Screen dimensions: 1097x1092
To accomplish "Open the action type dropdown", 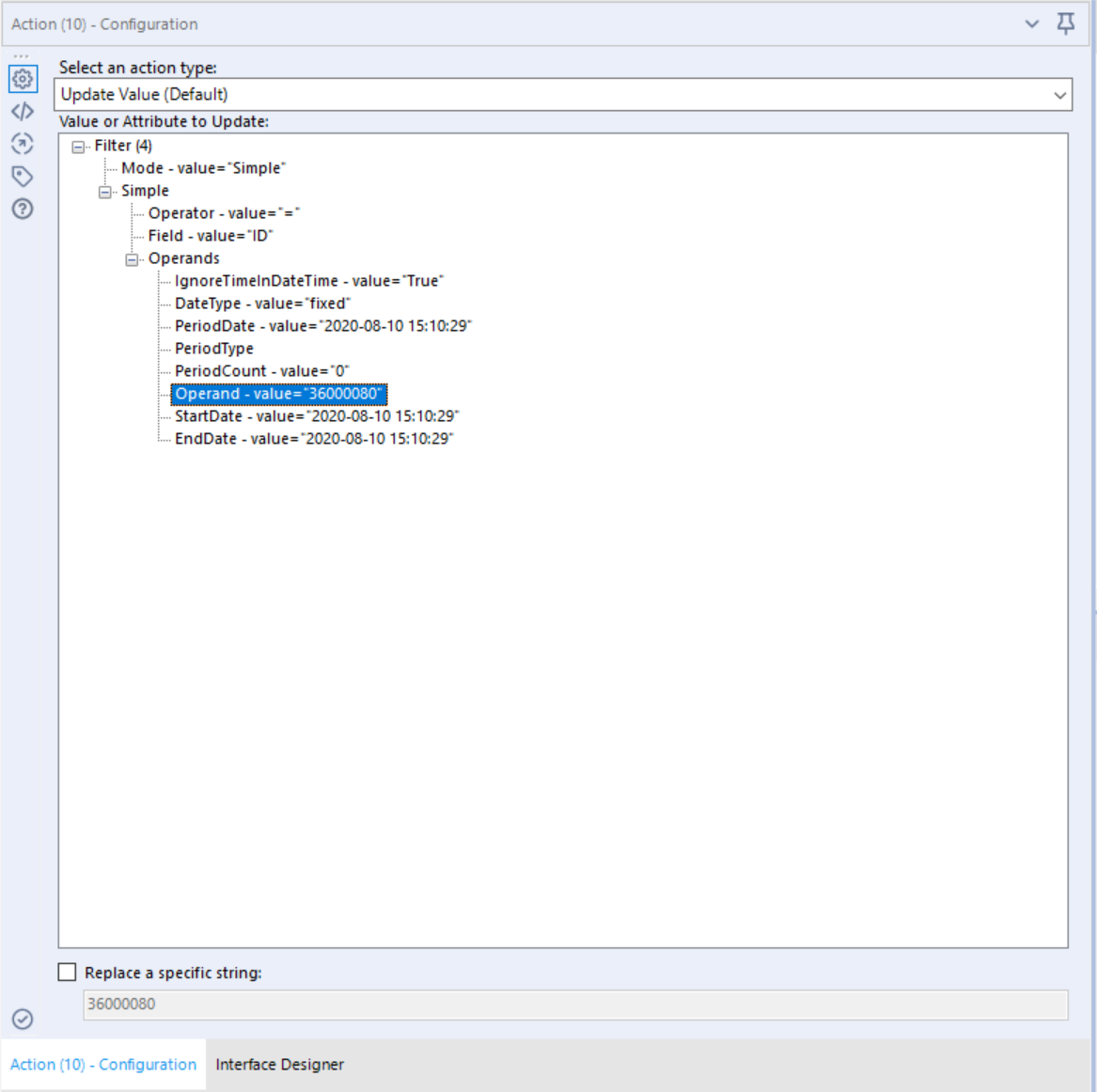I will (x=1060, y=94).
